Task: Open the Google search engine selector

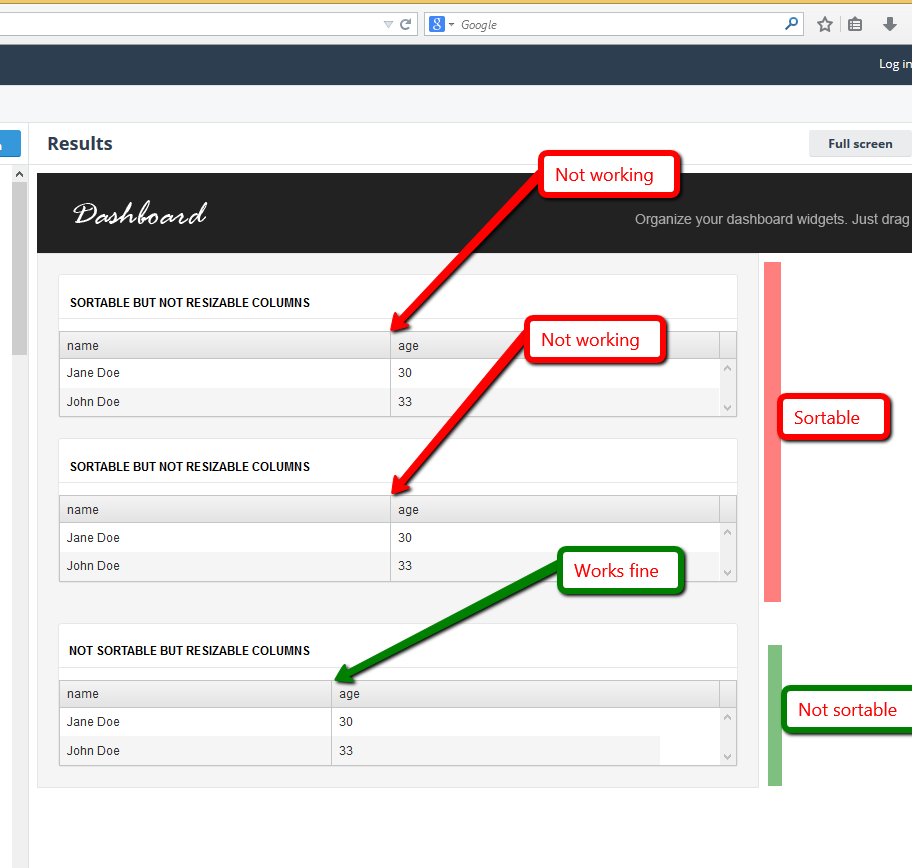Action: click(441, 24)
